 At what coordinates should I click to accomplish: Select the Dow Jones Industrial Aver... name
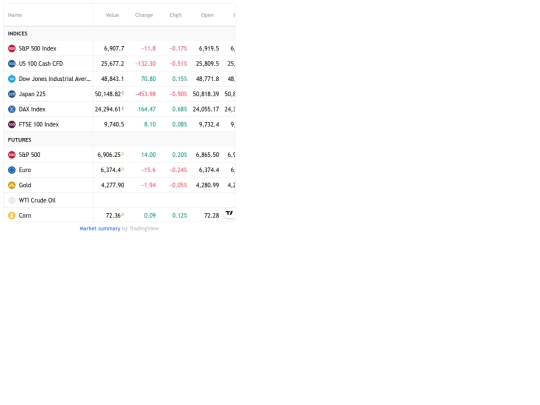pos(55,79)
